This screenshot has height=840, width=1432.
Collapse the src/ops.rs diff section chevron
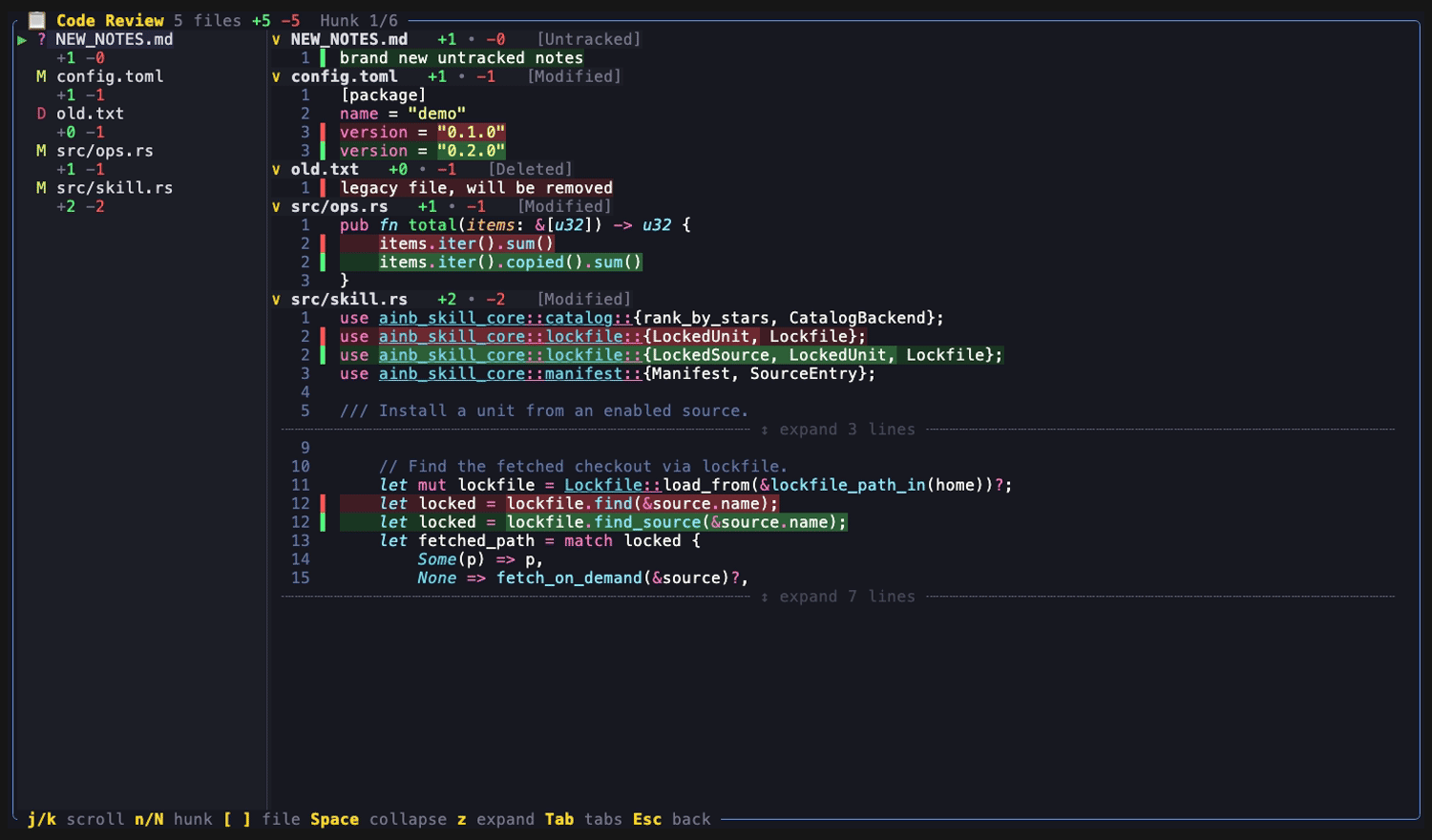(x=276, y=206)
